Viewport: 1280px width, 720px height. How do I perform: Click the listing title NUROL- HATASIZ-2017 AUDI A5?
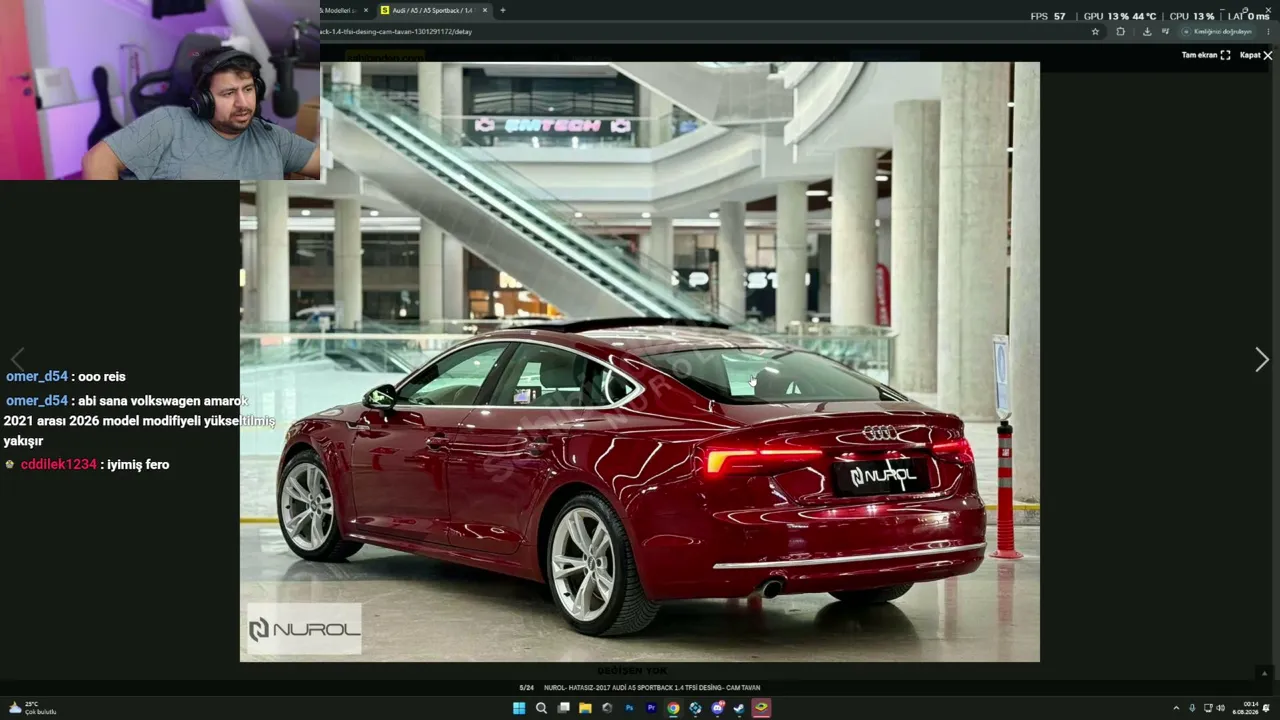pos(652,688)
